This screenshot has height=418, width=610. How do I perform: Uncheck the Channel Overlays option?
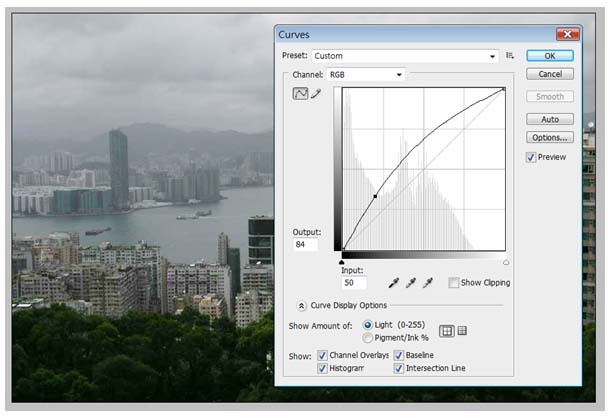click(322, 355)
